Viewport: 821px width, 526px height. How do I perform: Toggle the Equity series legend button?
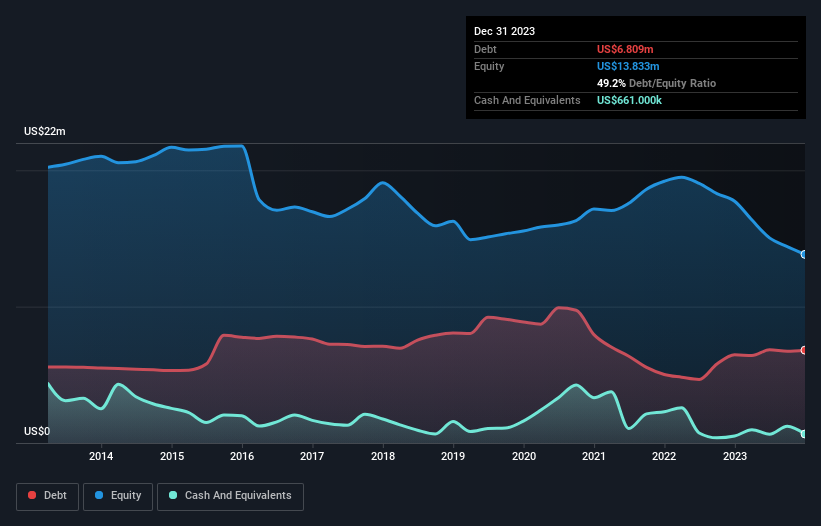click(x=118, y=496)
